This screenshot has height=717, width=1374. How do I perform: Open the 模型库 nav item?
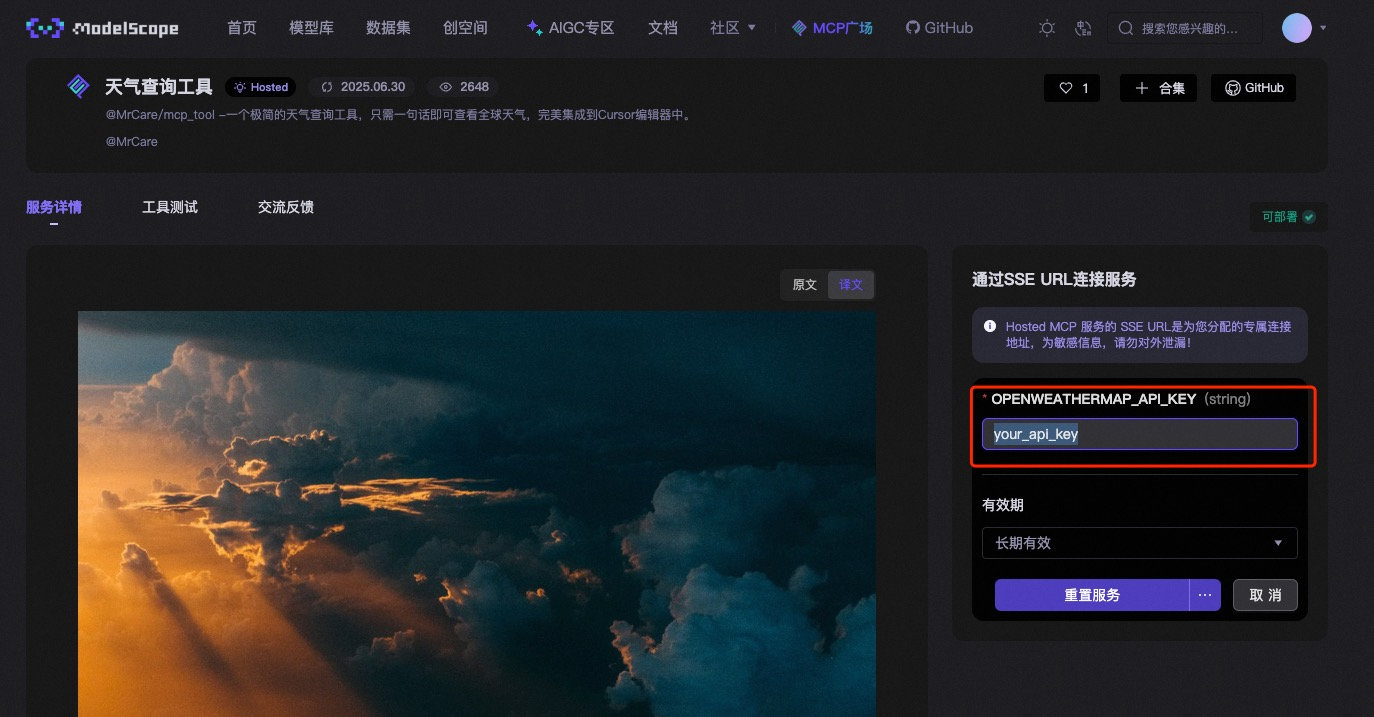click(311, 28)
